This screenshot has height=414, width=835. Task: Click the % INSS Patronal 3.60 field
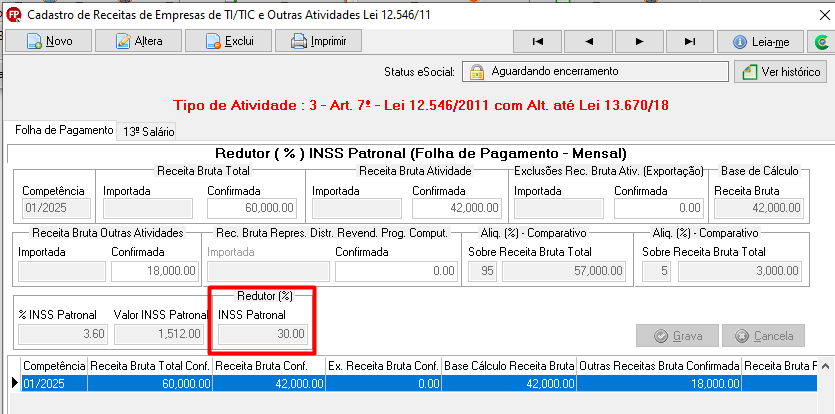(63, 334)
